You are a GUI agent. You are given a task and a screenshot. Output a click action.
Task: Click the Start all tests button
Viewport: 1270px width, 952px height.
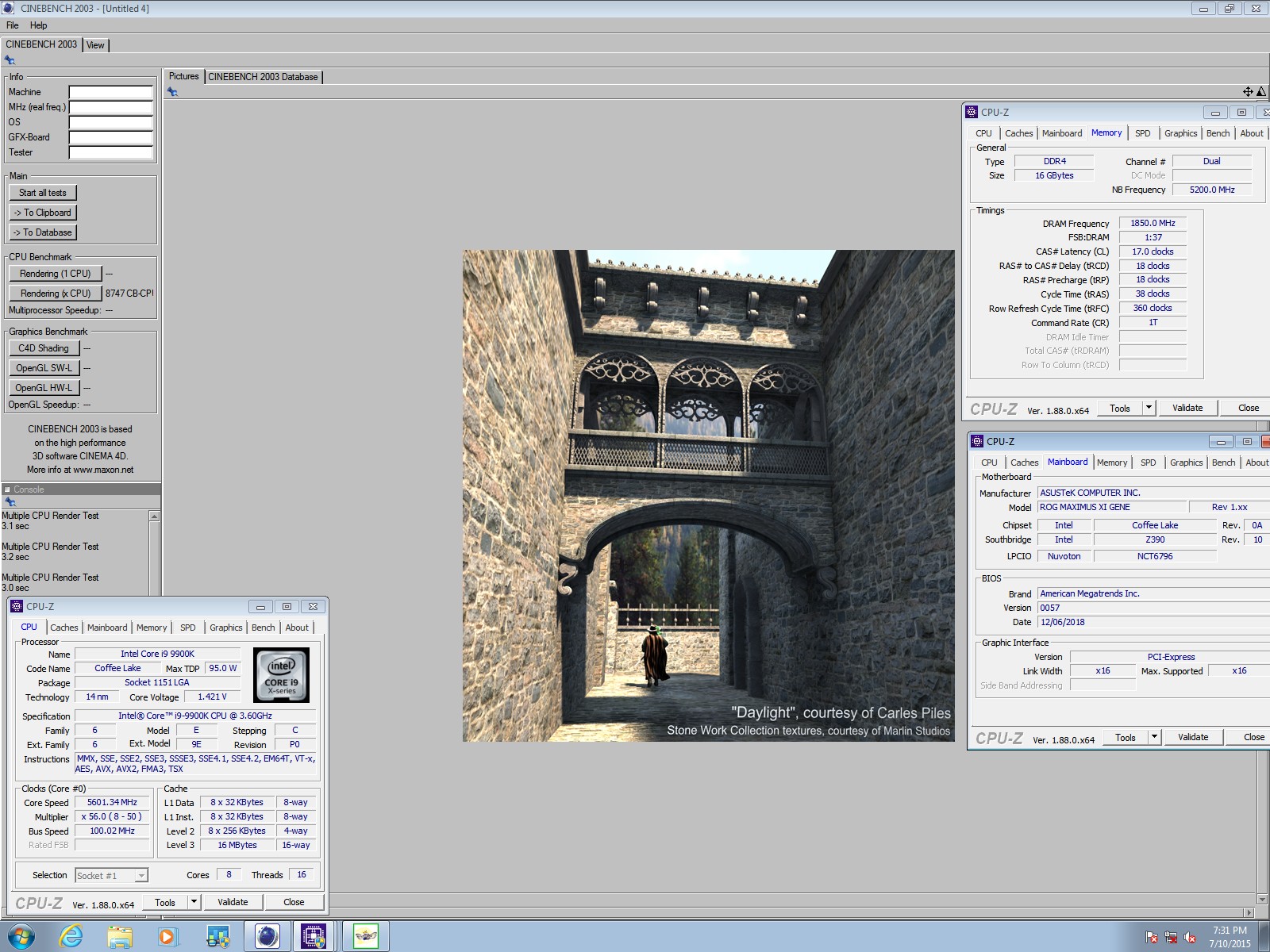pyautogui.click(x=43, y=193)
